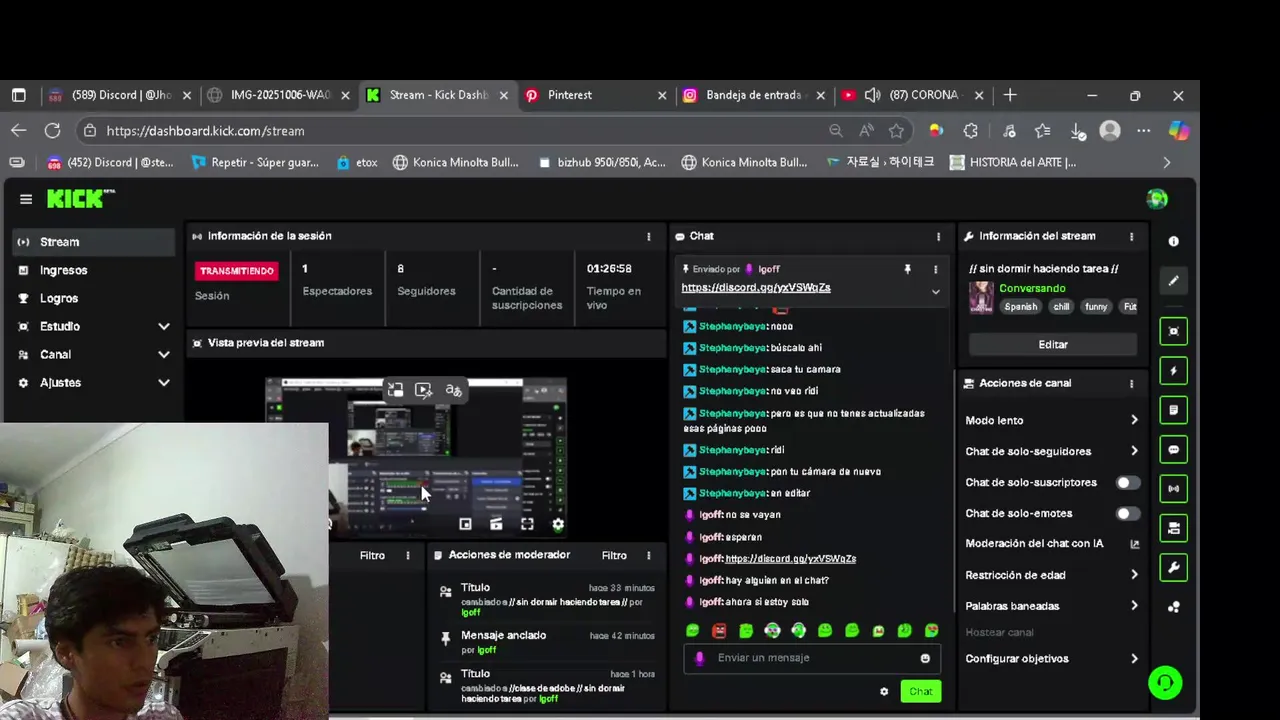Open Configurar objetivos settings
Viewport: 1280px width, 720px height.
click(1052, 659)
